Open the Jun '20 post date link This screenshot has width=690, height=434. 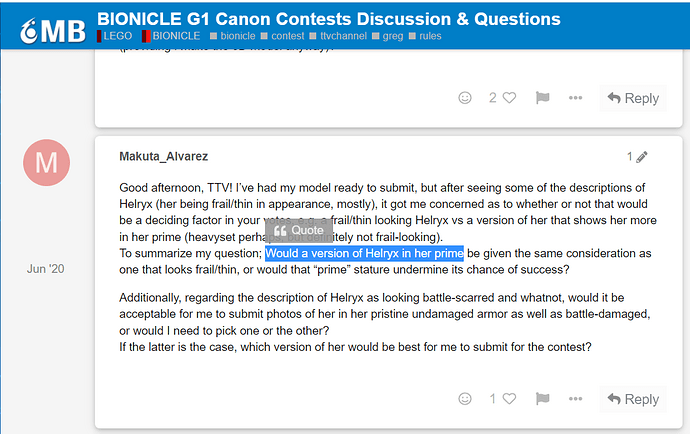coord(45,269)
